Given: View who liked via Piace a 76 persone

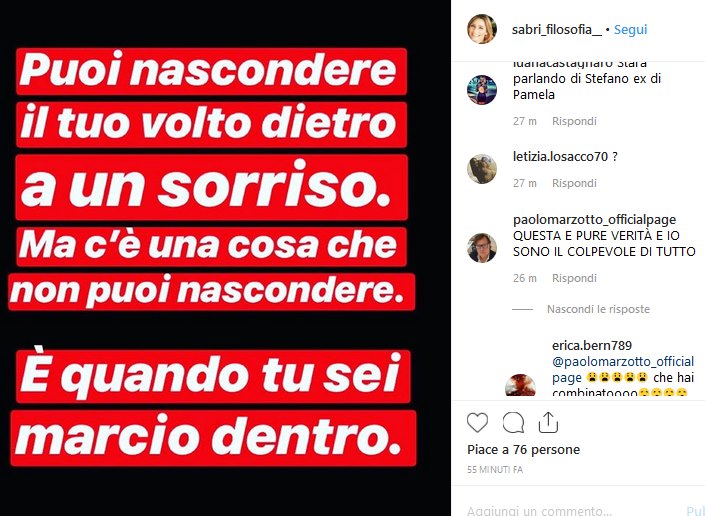Looking at the screenshot, I should coord(523,449).
